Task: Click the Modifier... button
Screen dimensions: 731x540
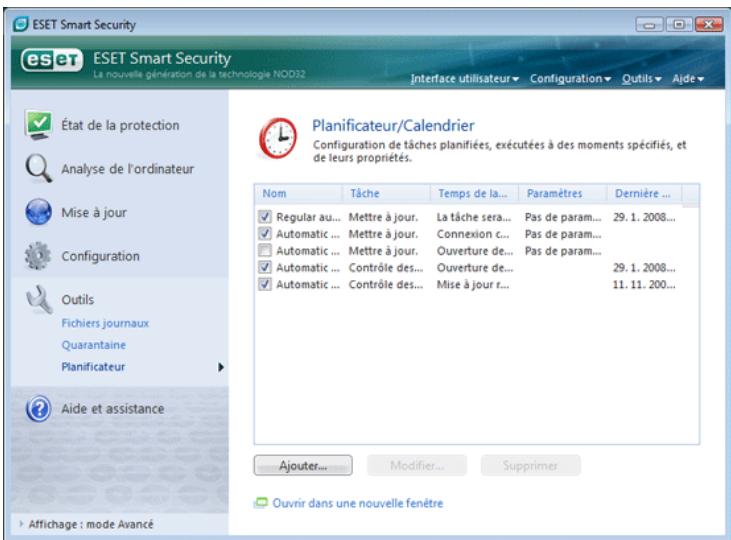Action: (417, 465)
